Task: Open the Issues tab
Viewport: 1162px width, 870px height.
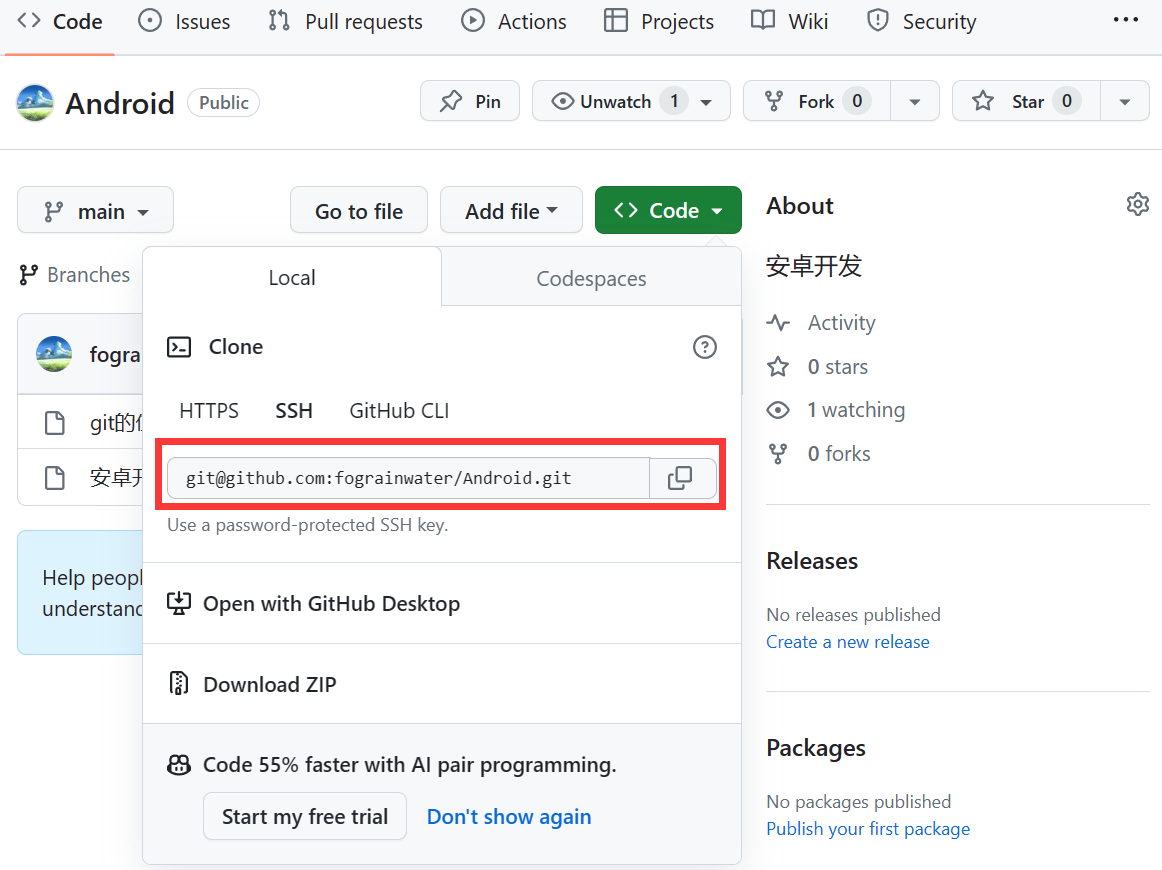Action: tap(185, 21)
